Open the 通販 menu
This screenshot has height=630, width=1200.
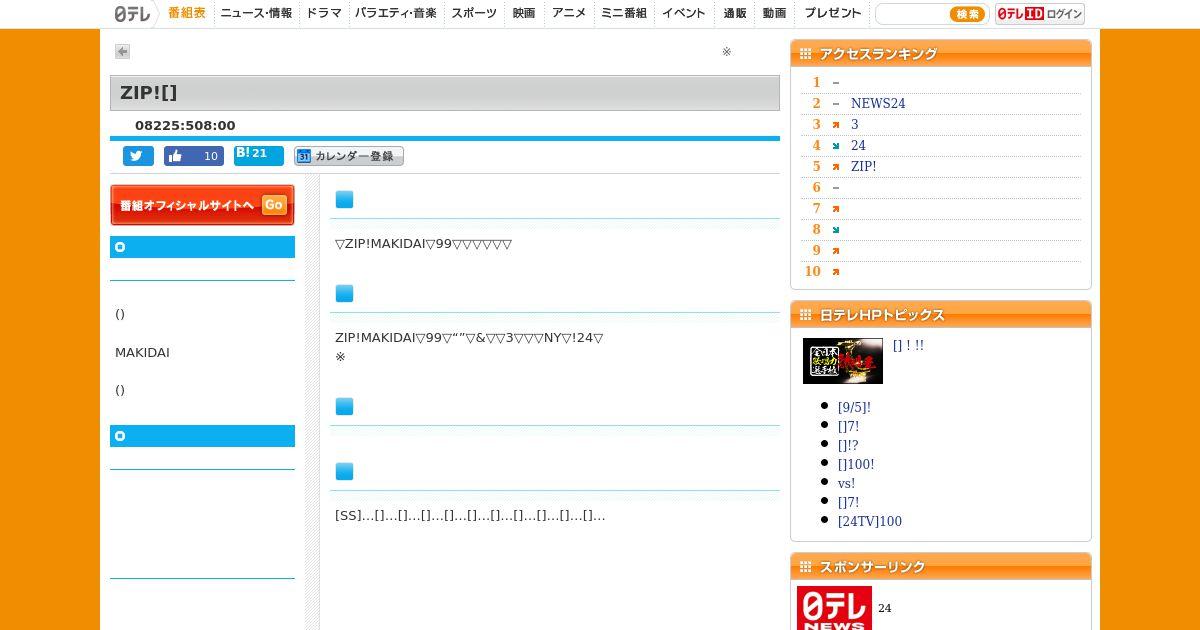click(x=735, y=14)
